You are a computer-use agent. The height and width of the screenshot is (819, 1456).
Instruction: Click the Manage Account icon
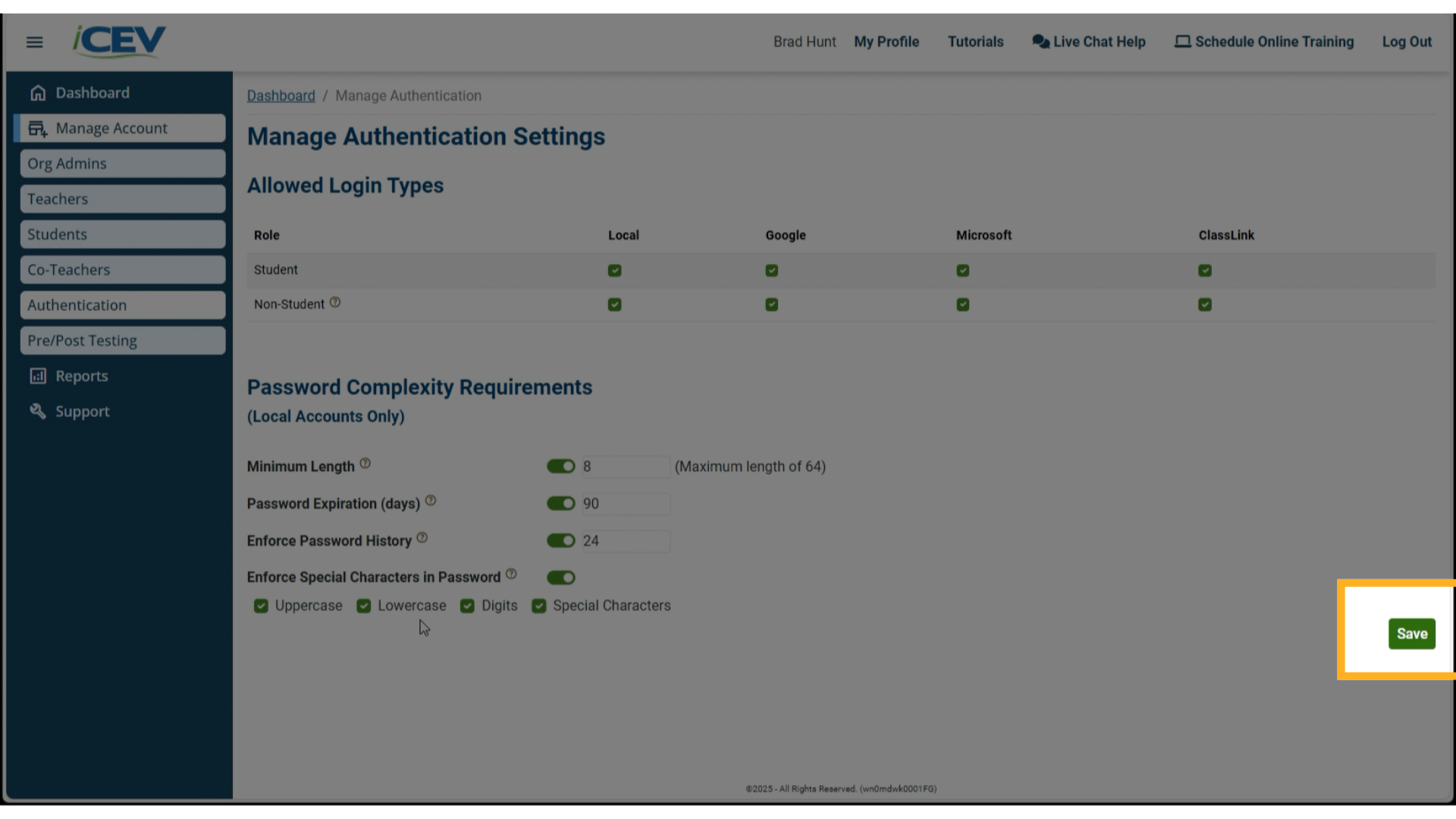pyautogui.click(x=38, y=129)
